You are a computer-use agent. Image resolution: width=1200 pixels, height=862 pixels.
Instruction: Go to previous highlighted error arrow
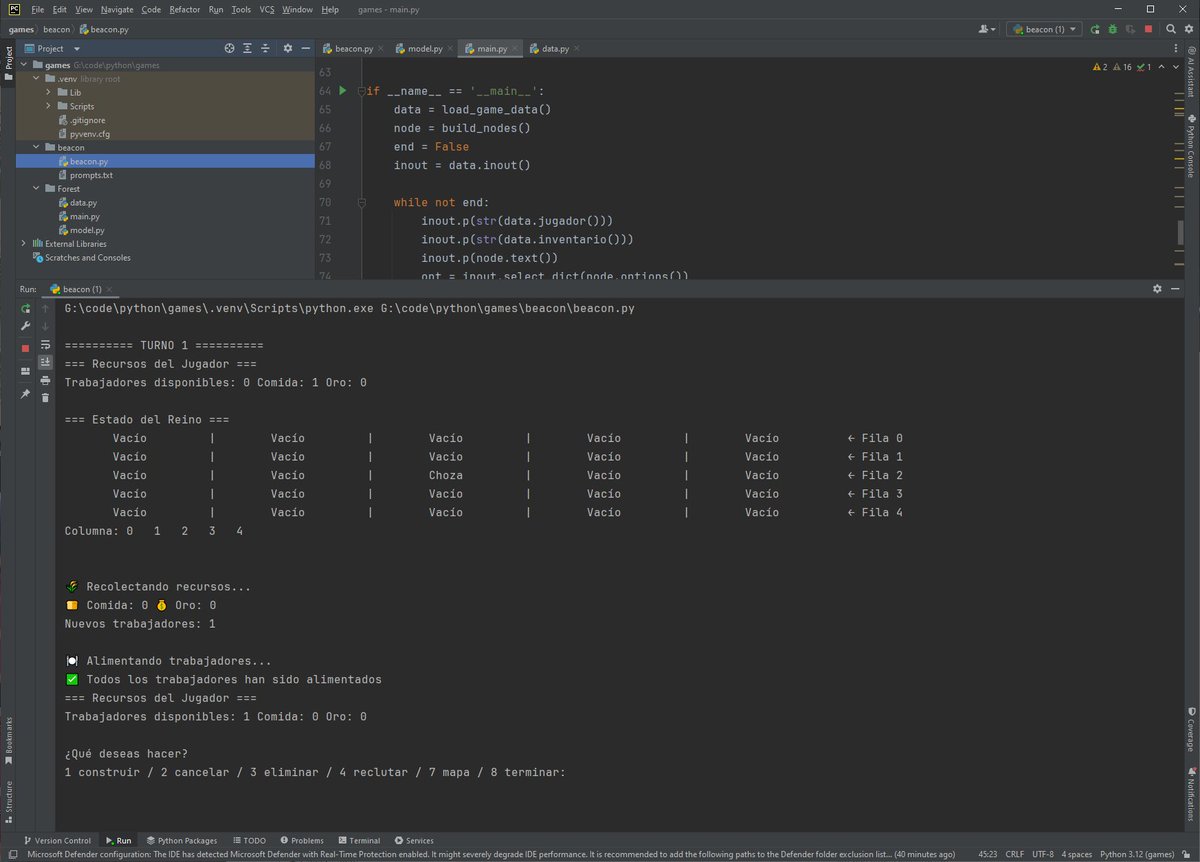[x=1163, y=67]
